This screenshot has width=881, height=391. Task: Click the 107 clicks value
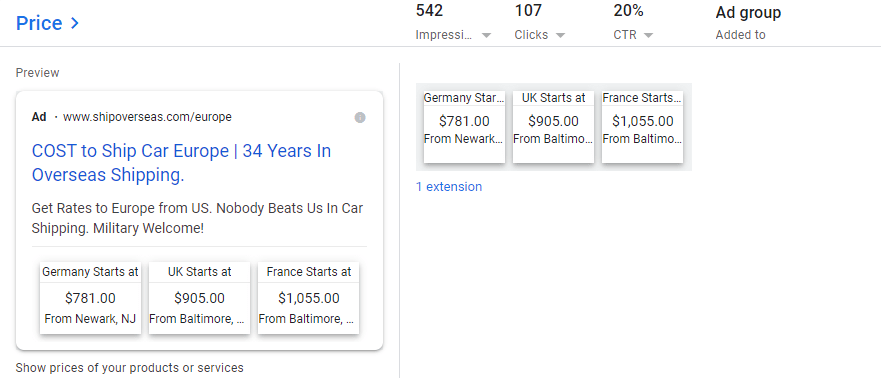[528, 10]
